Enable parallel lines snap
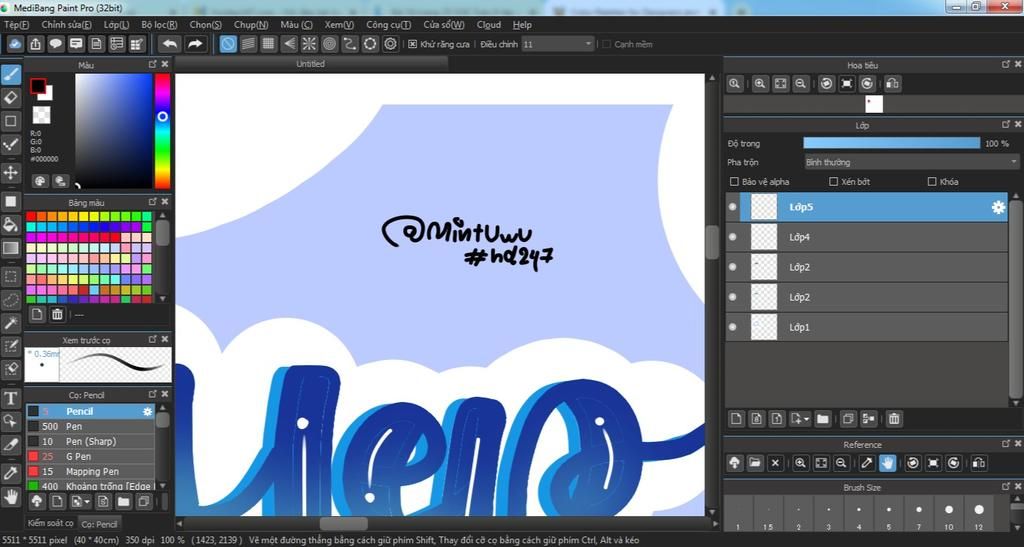The width and height of the screenshot is (1024, 547). (x=248, y=44)
